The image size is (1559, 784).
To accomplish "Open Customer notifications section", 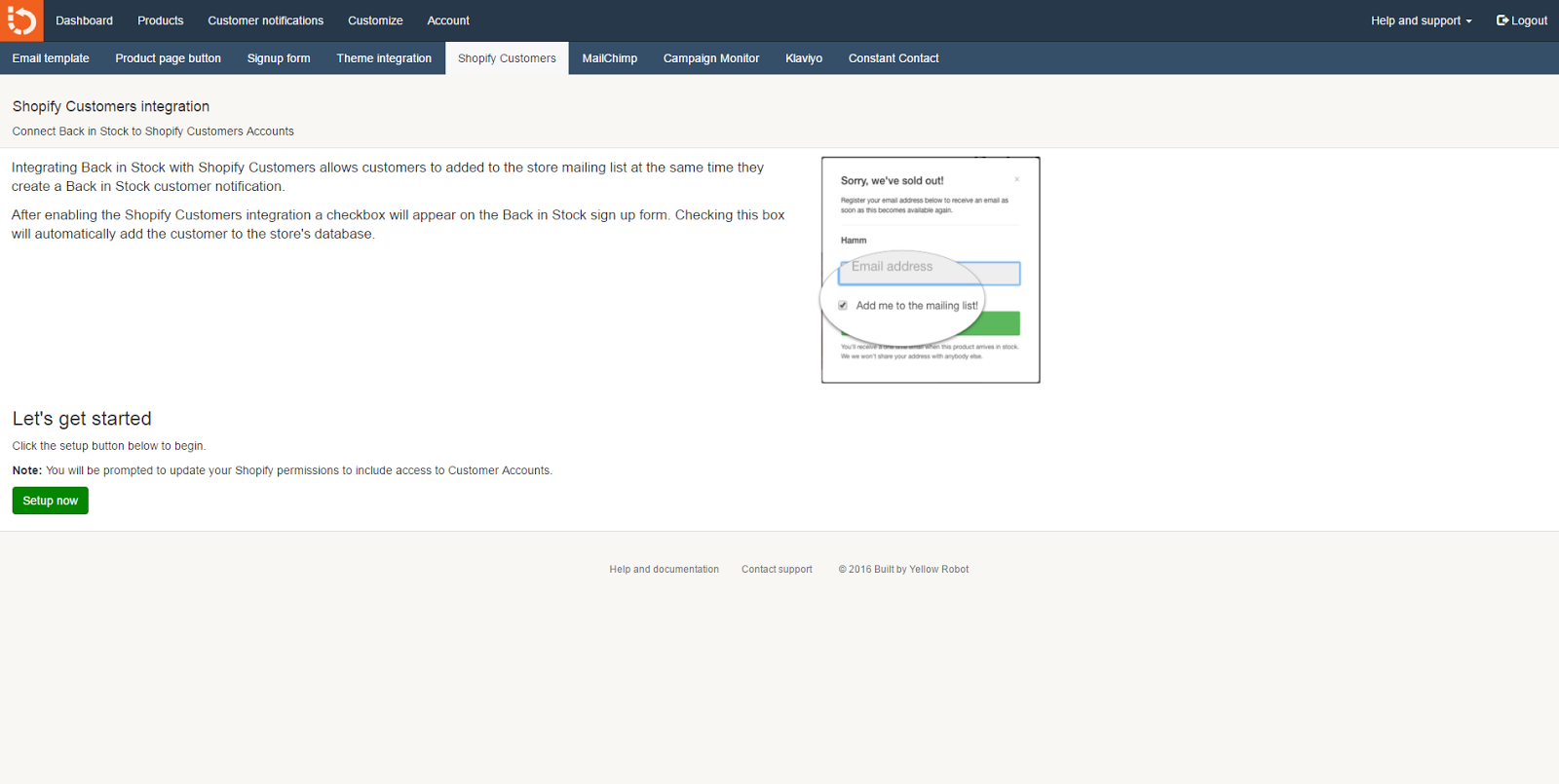I will (265, 20).
